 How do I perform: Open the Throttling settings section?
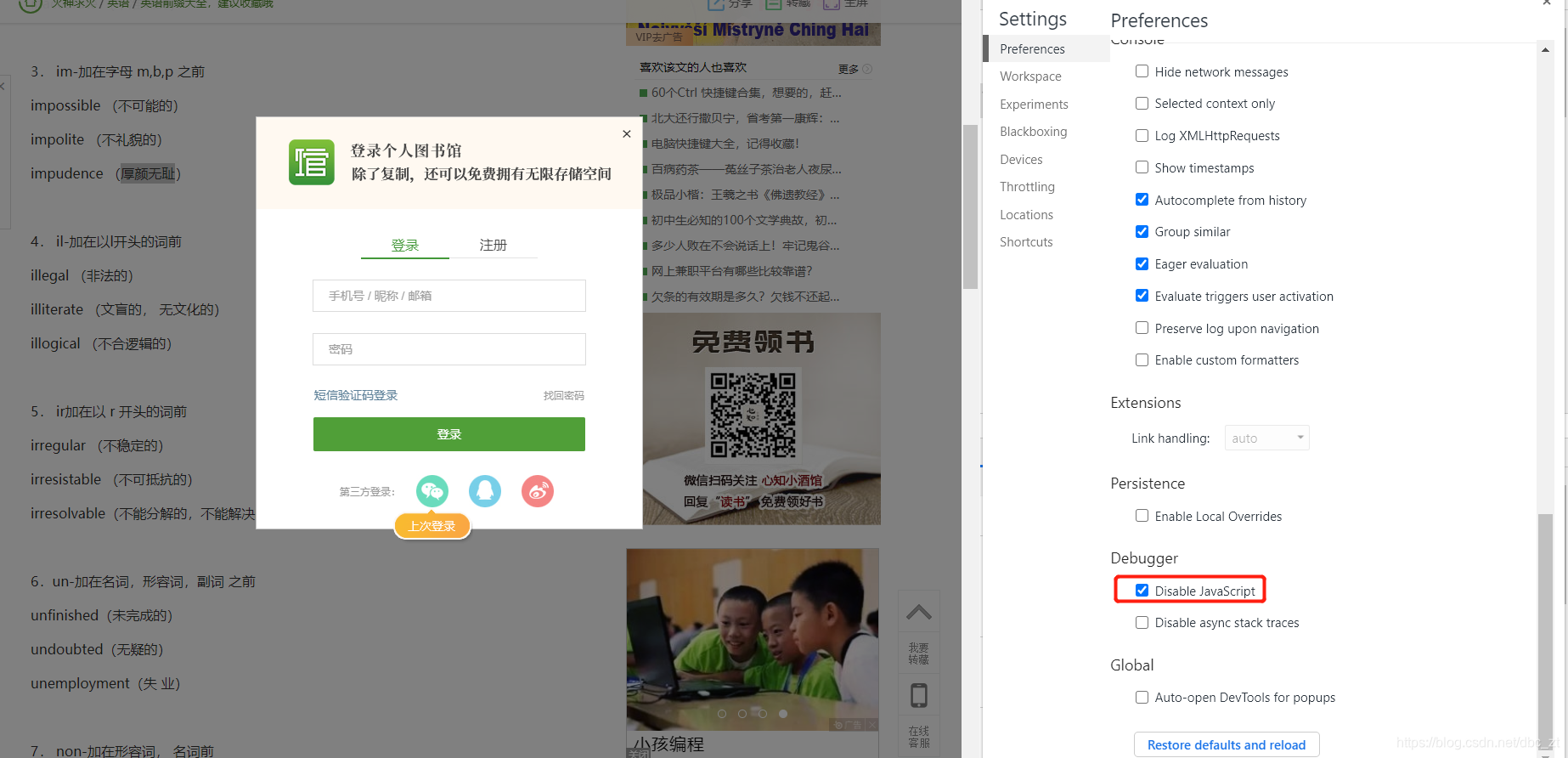[1027, 186]
